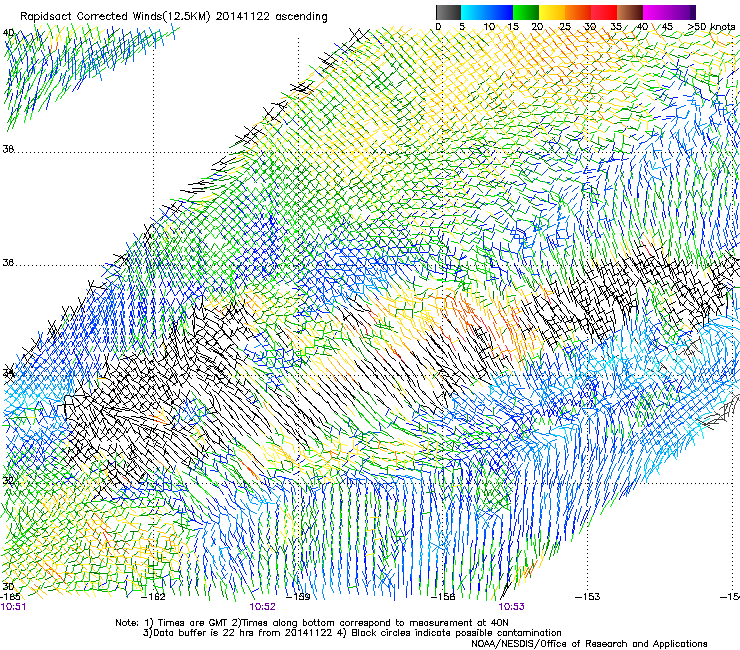Click the latitude label '38' on the left axis
Viewport: 740px width, 650px height.
[x=8, y=149]
